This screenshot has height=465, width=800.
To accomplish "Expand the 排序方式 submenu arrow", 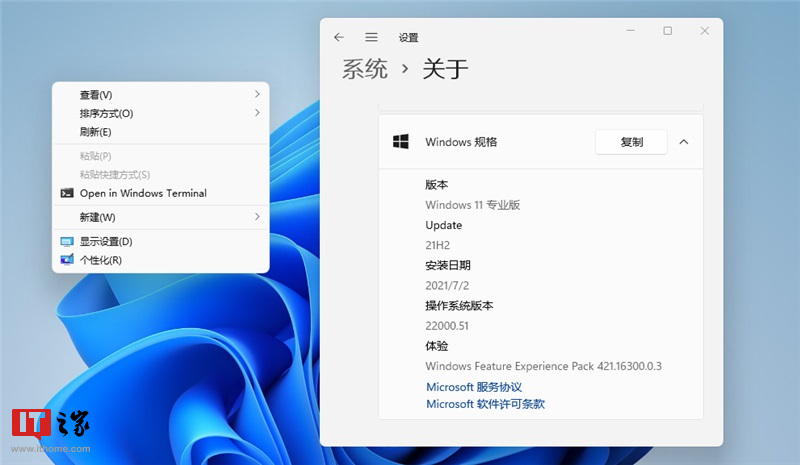I will tap(257, 113).
